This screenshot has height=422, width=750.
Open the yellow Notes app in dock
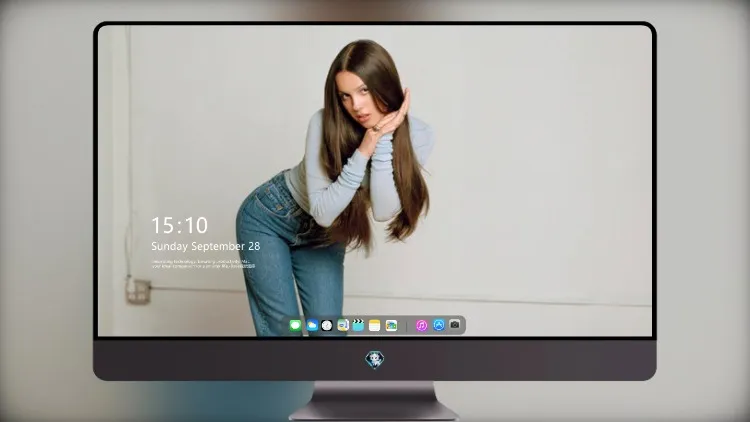pyautogui.click(x=375, y=325)
